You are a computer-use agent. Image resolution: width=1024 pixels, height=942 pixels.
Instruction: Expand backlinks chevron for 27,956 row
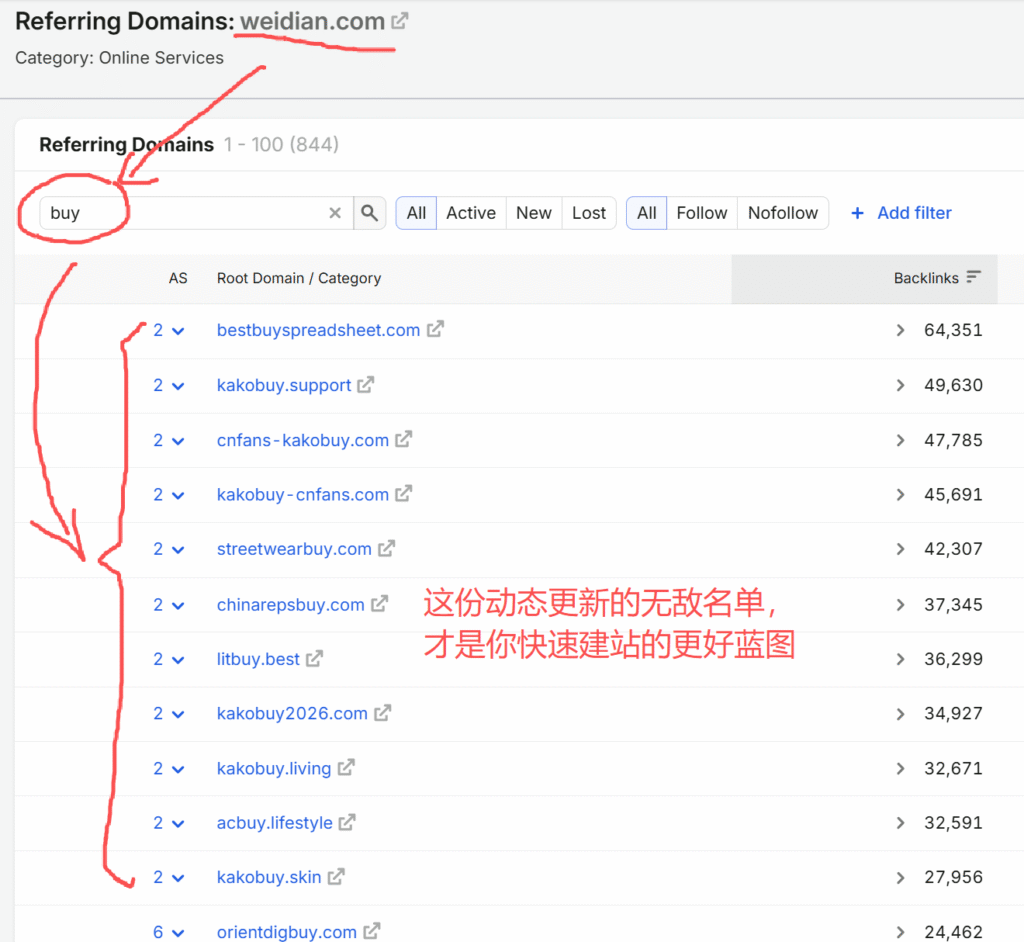pyautogui.click(x=901, y=877)
